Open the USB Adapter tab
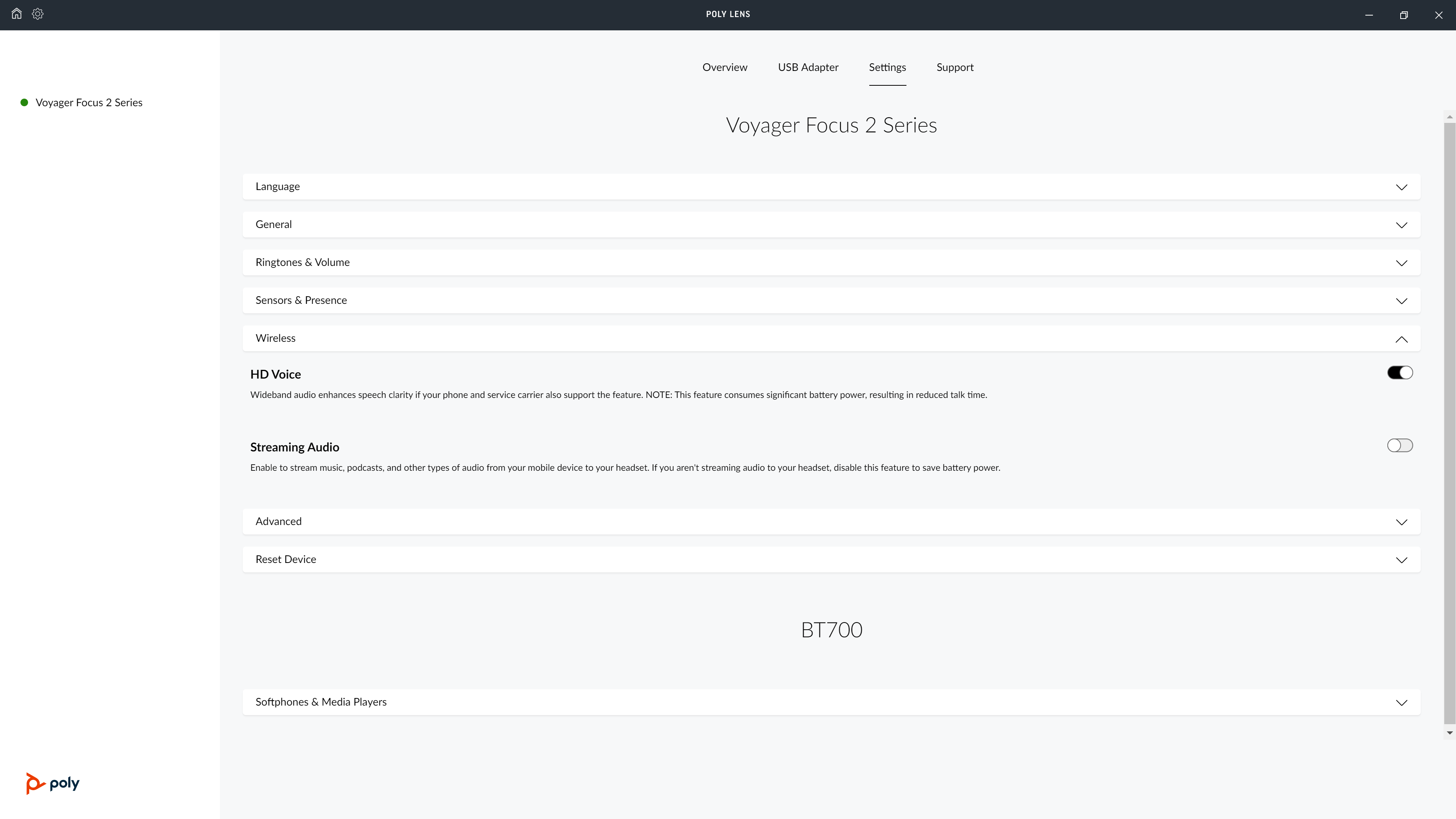 808,67
